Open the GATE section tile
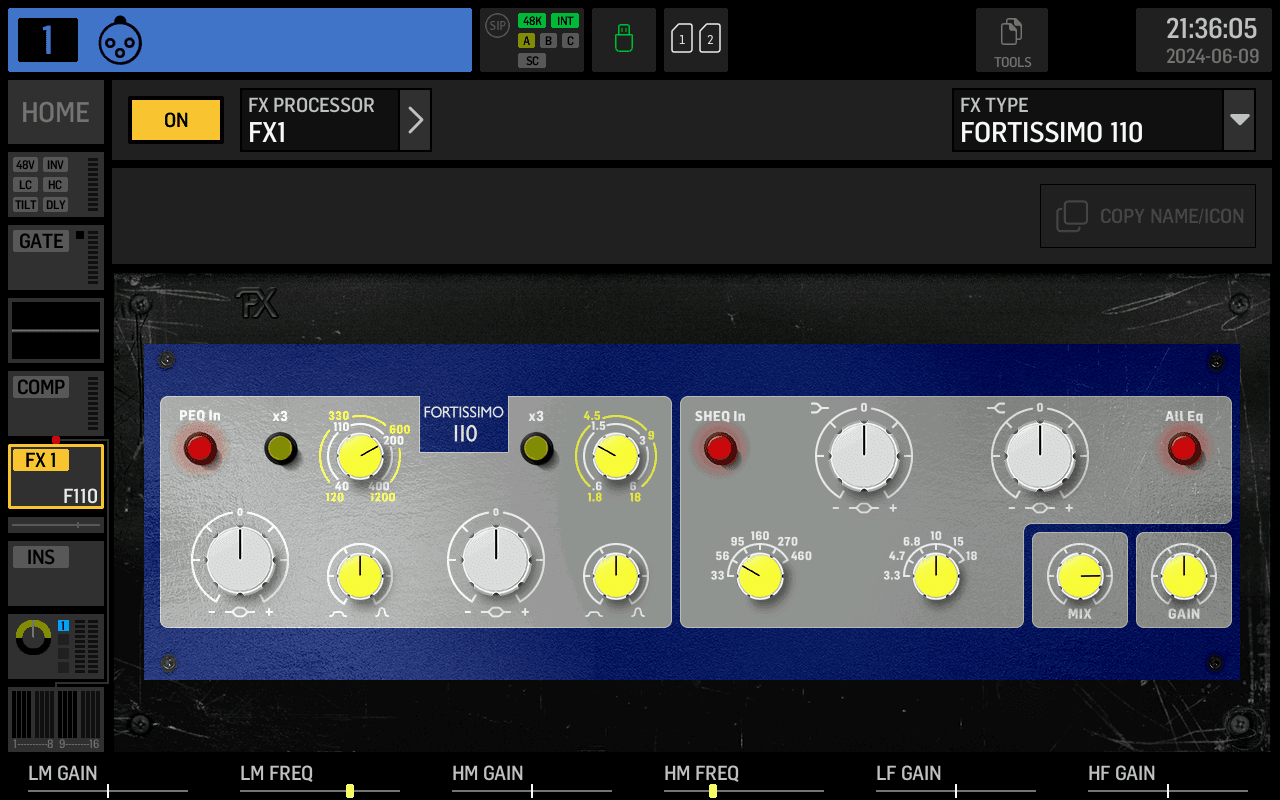 click(56, 257)
